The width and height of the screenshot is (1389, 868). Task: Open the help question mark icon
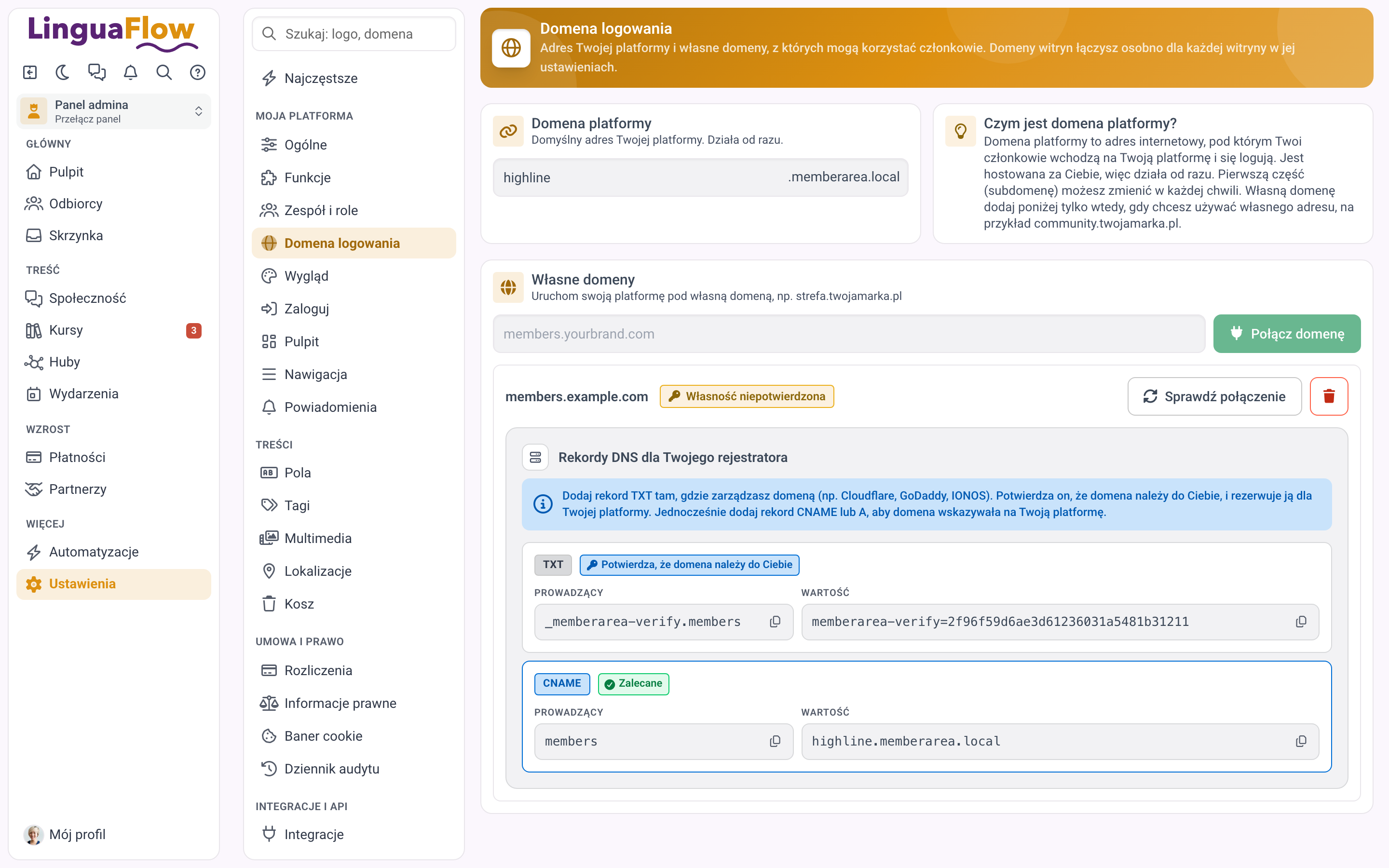(198, 72)
